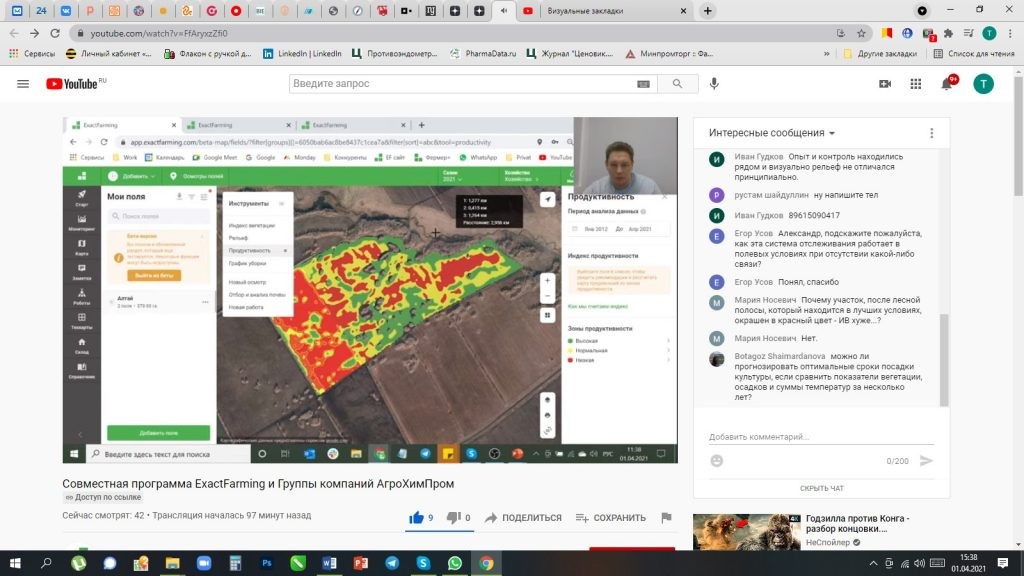Open Windows taskbar search
Screen dimensions: 1024x576
click(46, 563)
